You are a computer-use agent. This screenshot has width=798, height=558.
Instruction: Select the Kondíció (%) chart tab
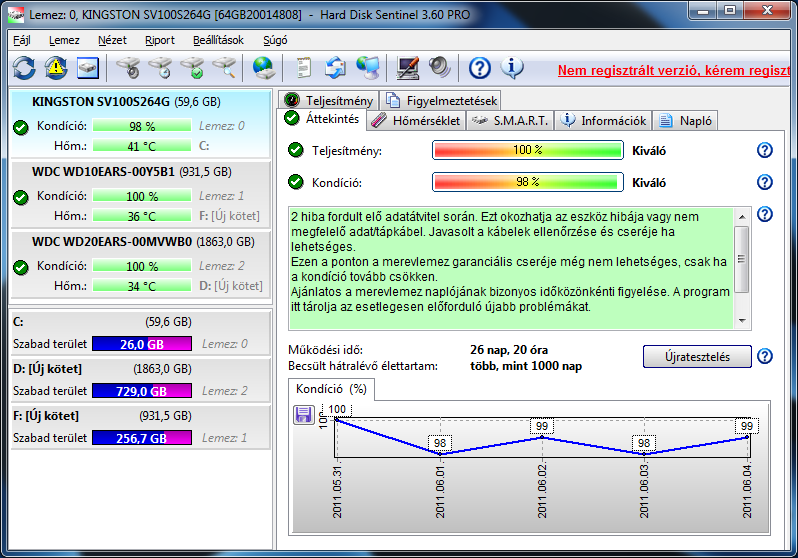coord(331,389)
